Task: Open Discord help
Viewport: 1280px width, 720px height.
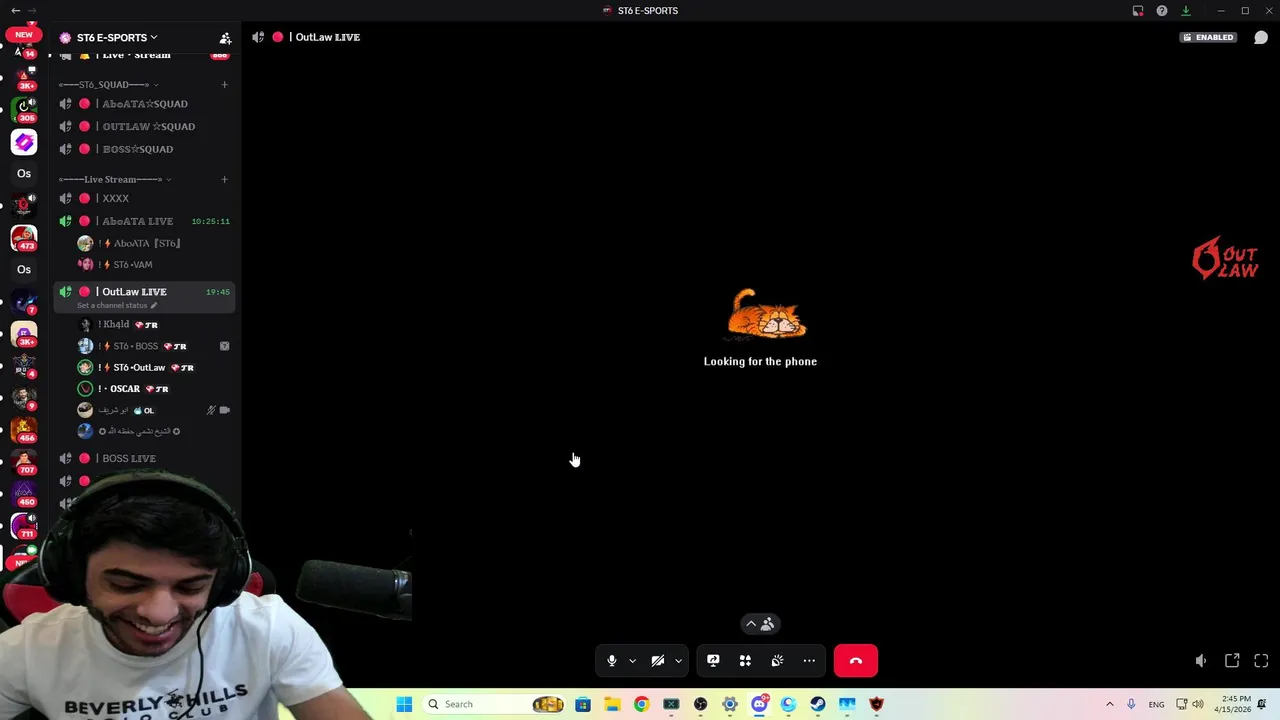Action: click(1162, 11)
